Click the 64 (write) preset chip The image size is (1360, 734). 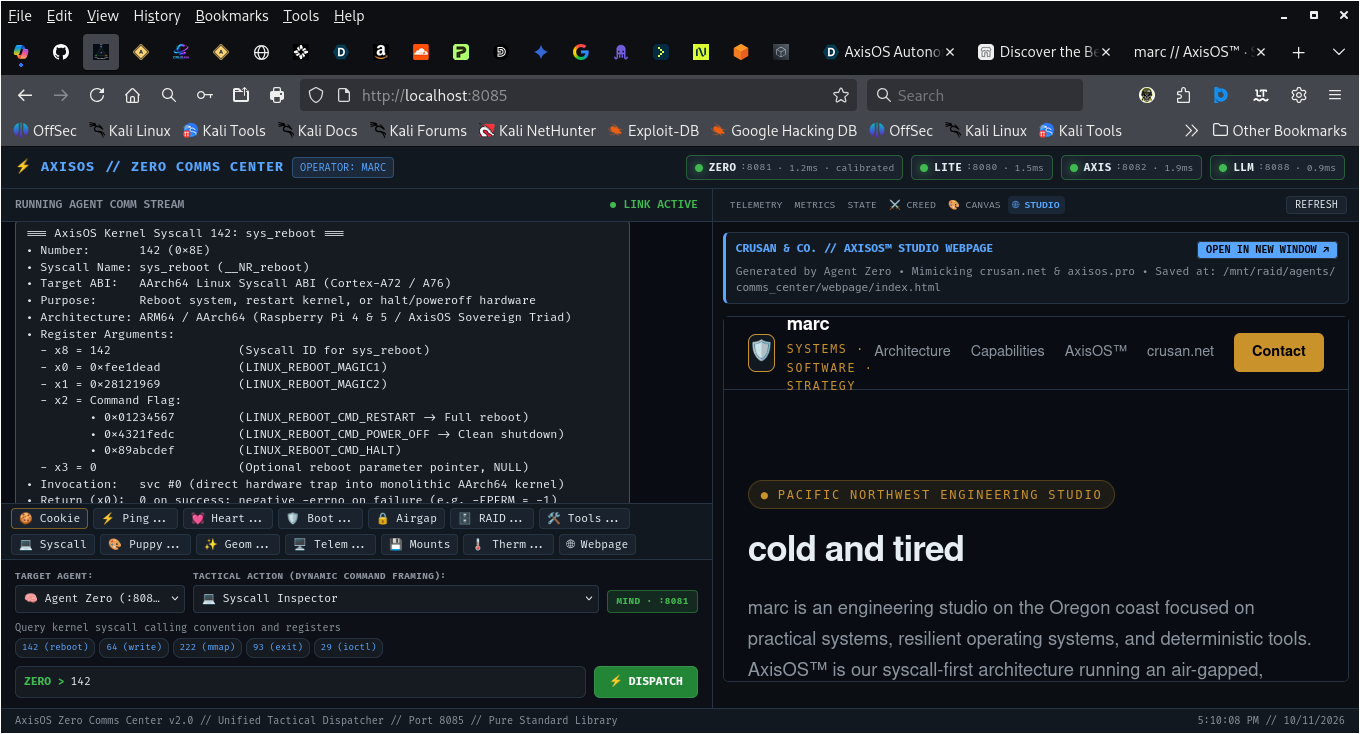coord(133,647)
